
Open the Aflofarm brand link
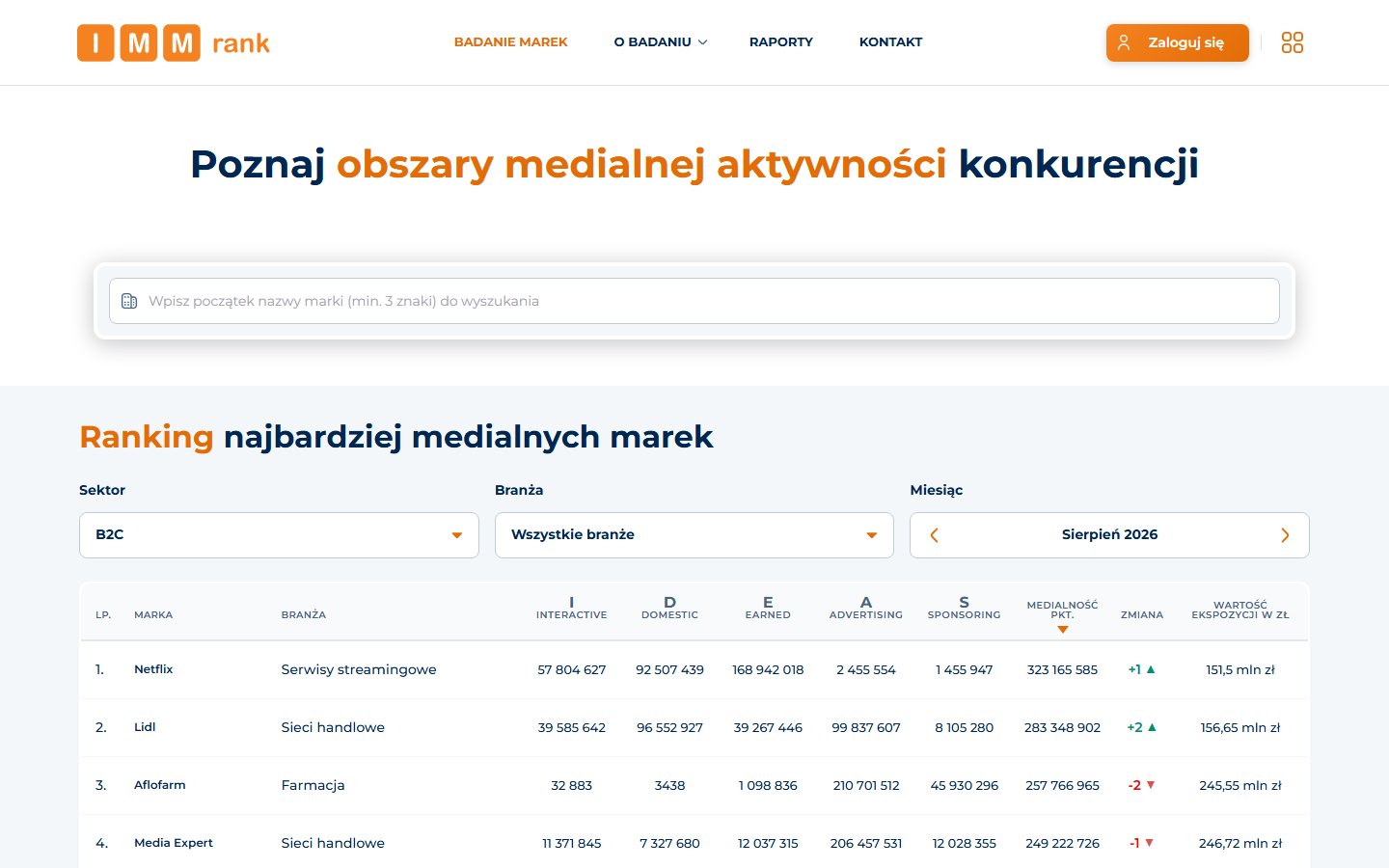[x=160, y=785]
